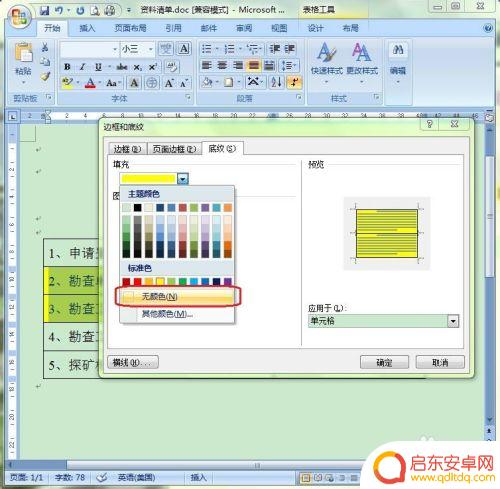Click the multilevel list icon
500x489 pixels.
pos(252,49)
